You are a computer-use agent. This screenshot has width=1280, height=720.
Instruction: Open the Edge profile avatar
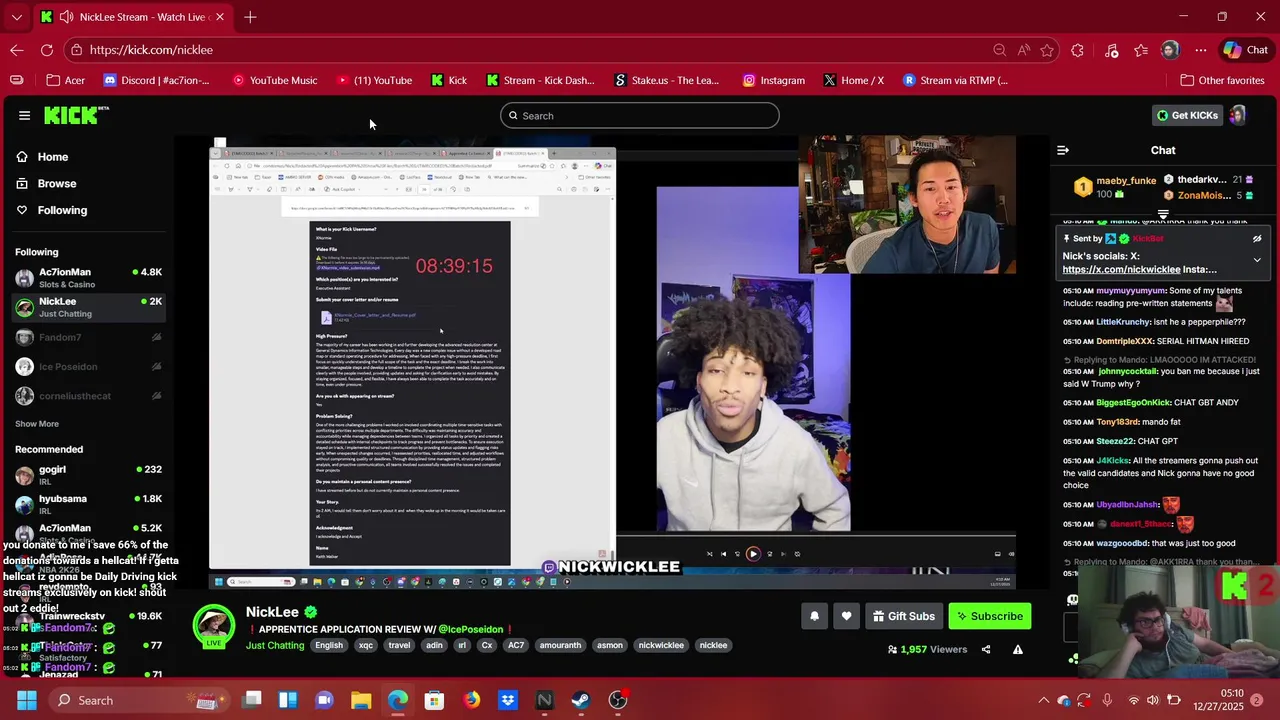point(1170,50)
